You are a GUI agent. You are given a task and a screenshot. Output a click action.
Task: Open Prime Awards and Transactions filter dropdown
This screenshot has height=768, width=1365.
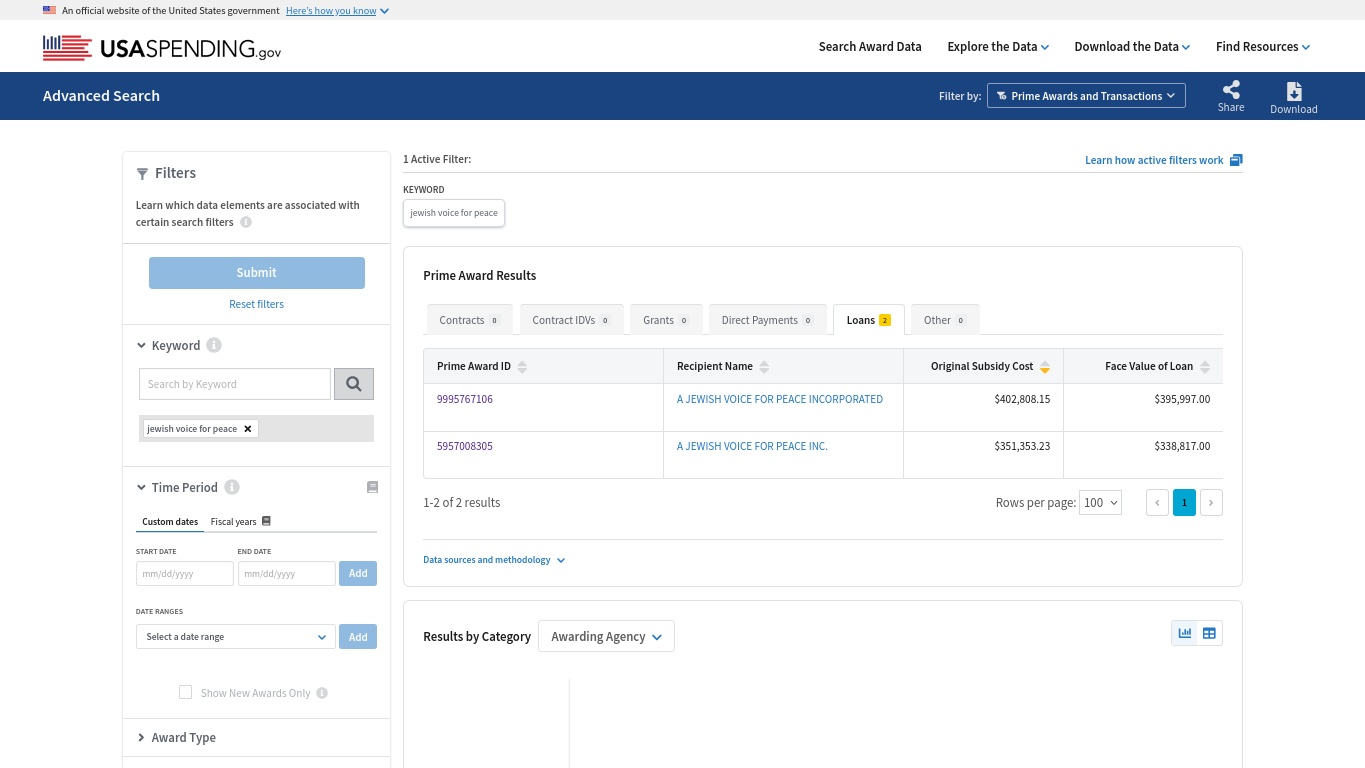click(x=1086, y=96)
